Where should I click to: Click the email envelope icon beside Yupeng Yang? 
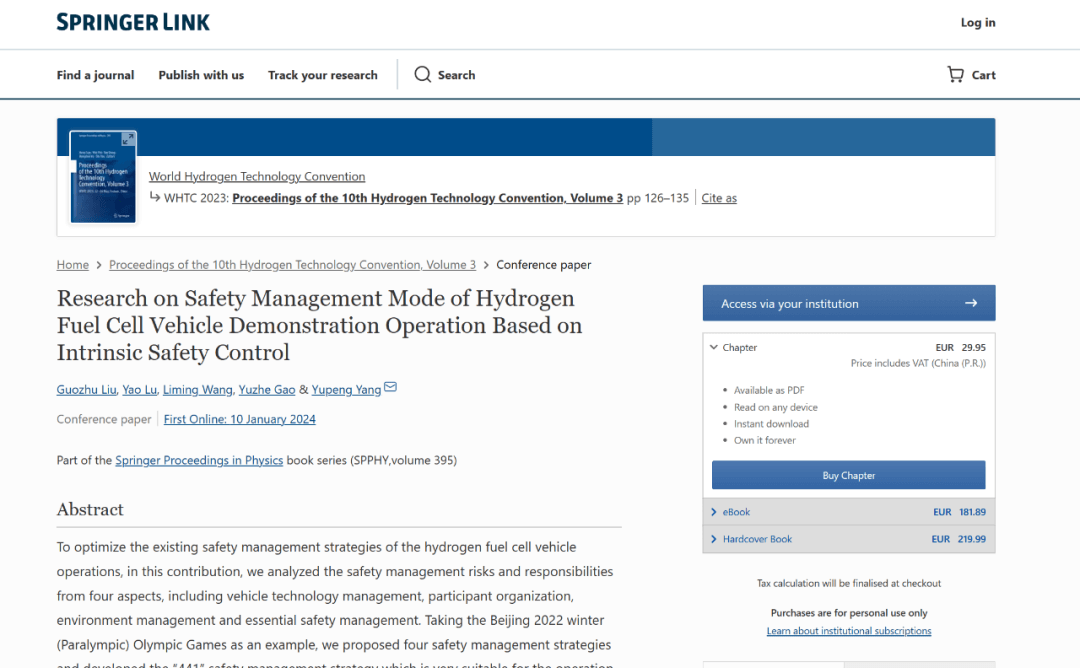(x=391, y=388)
